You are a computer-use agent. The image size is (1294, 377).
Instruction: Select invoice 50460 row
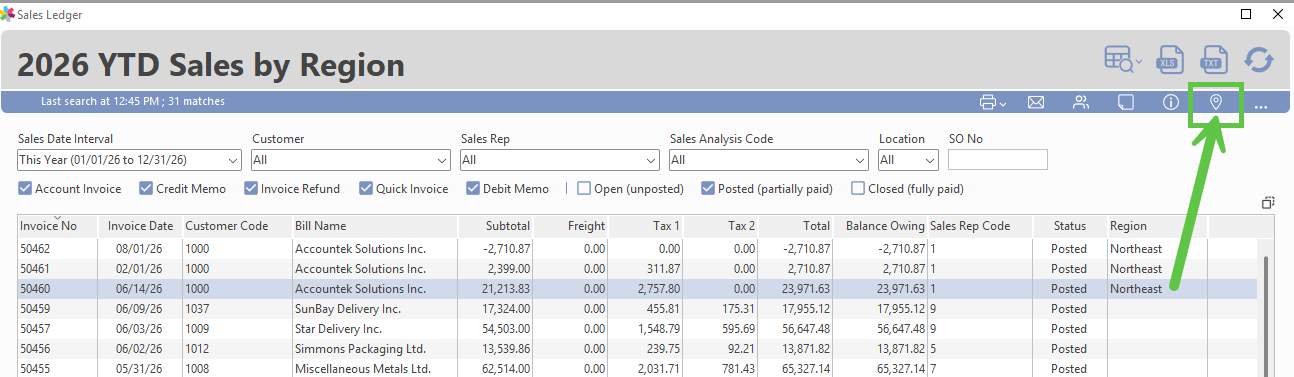click(x=637, y=288)
